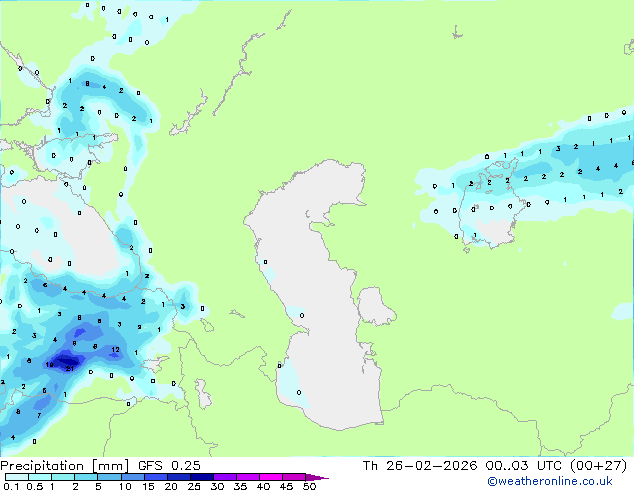The image size is (634, 490).
Task: Click the 25–30 mm dark navy legend box
Action: coord(201,477)
